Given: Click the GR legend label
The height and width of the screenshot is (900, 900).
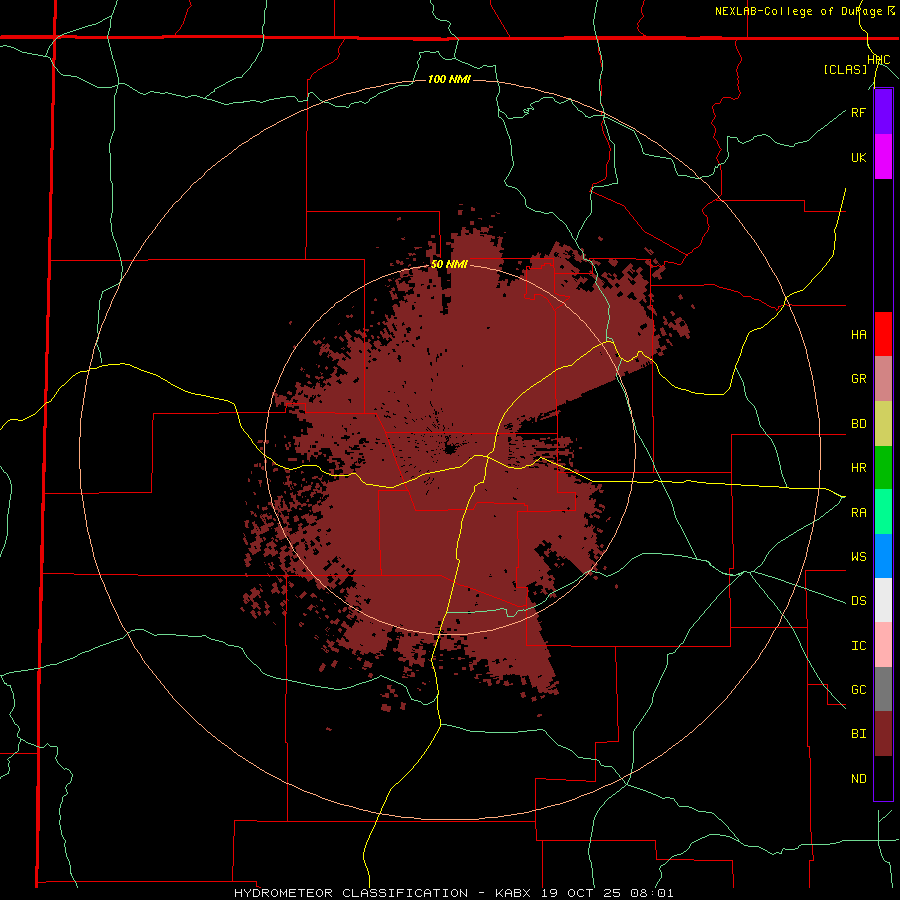Looking at the screenshot, I should (858, 379).
